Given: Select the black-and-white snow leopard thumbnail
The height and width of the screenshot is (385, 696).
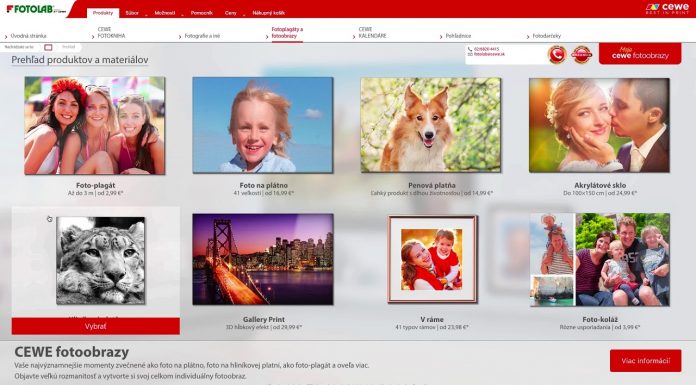Looking at the screenshot, I should point(101,260).
